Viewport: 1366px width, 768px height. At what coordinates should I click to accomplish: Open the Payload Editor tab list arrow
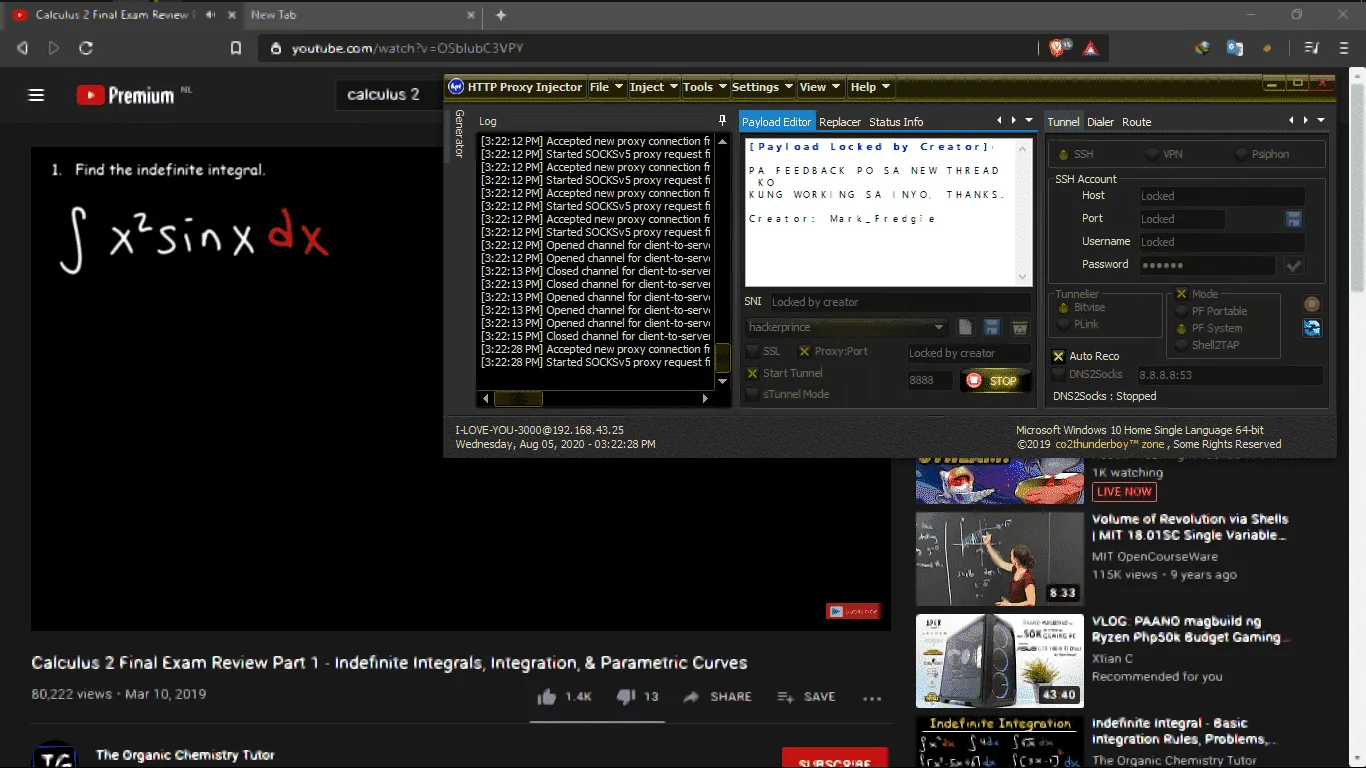click(x=1030, y=121)
